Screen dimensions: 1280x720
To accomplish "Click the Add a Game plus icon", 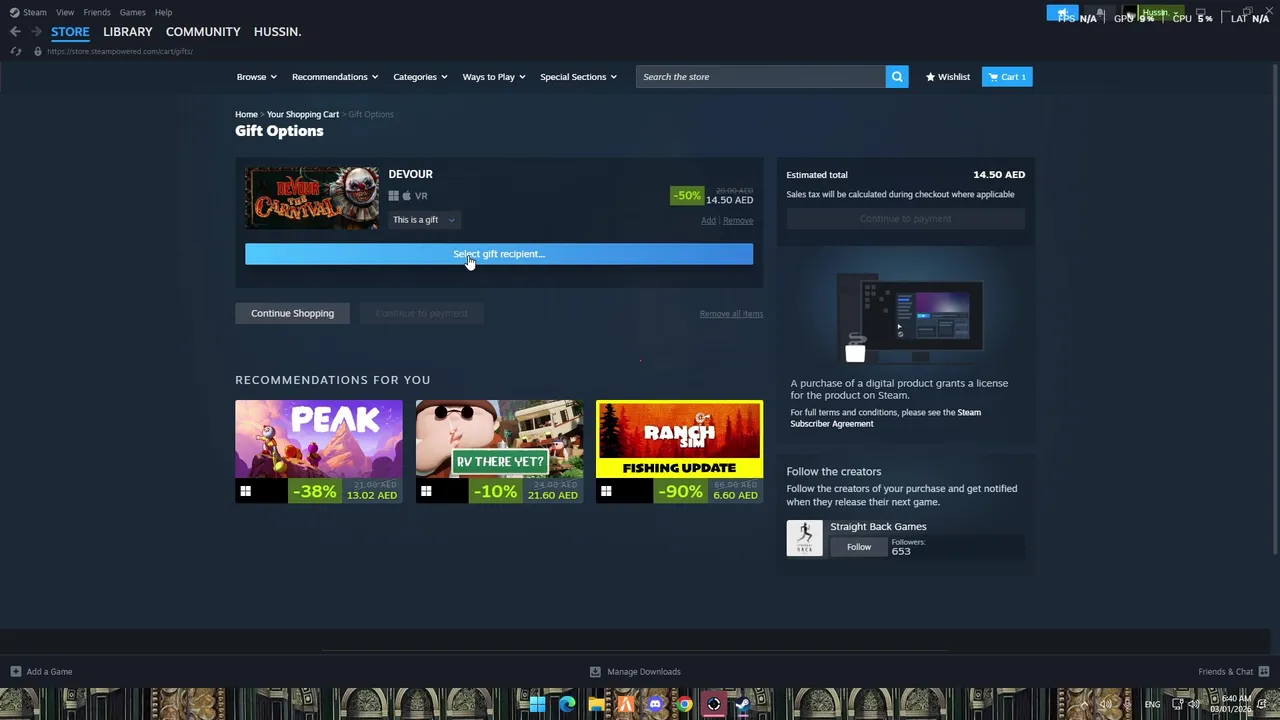I will point(15,672).
